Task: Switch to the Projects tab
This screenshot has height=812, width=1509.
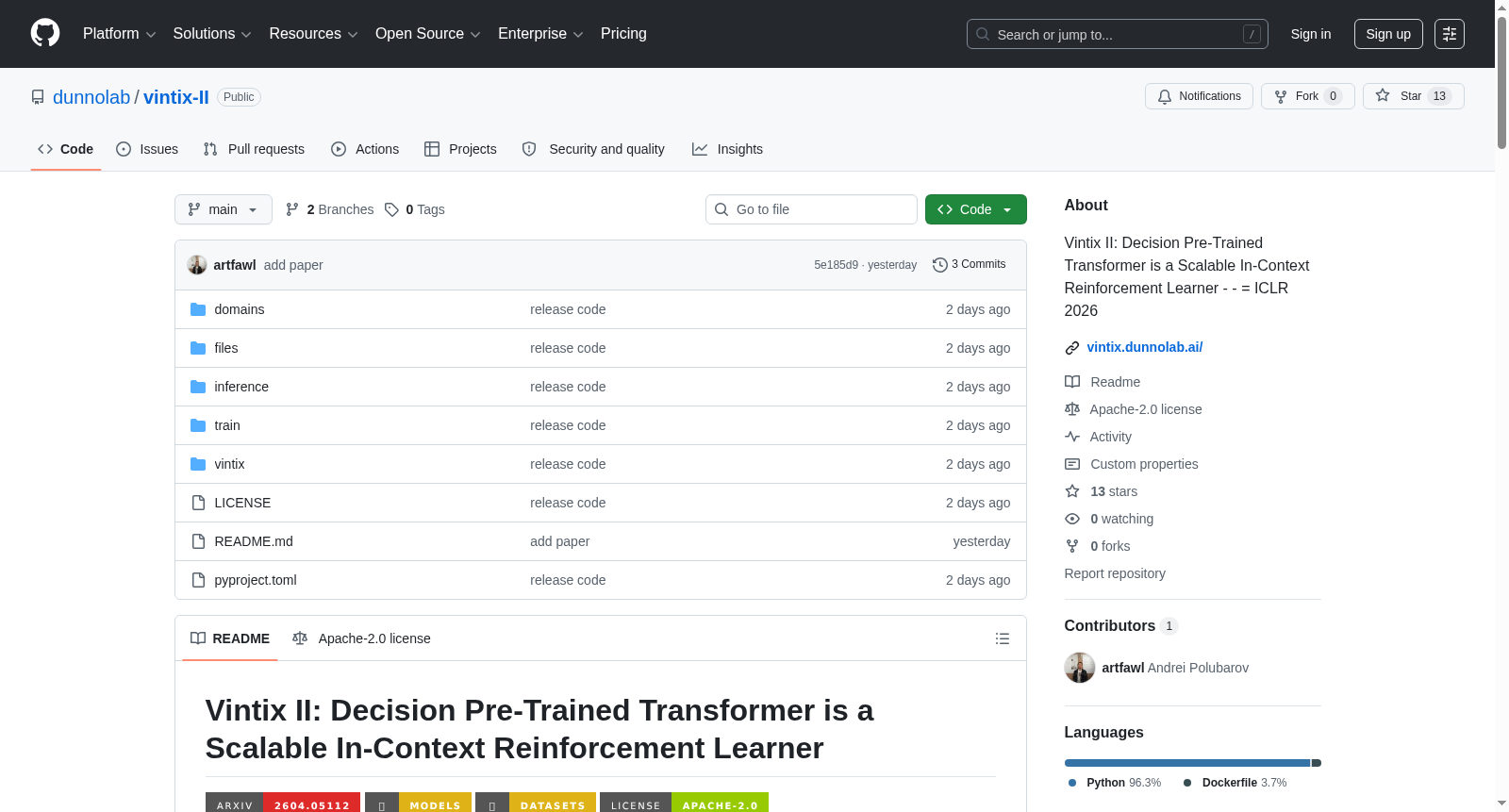Action: click(x=460, y=149)
